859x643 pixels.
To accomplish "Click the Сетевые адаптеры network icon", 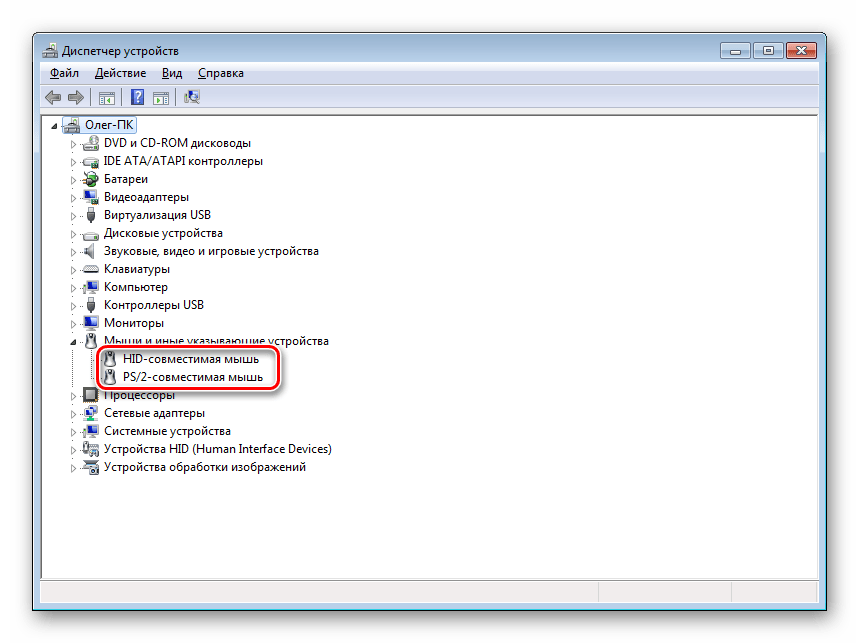I will pos(90,413).
